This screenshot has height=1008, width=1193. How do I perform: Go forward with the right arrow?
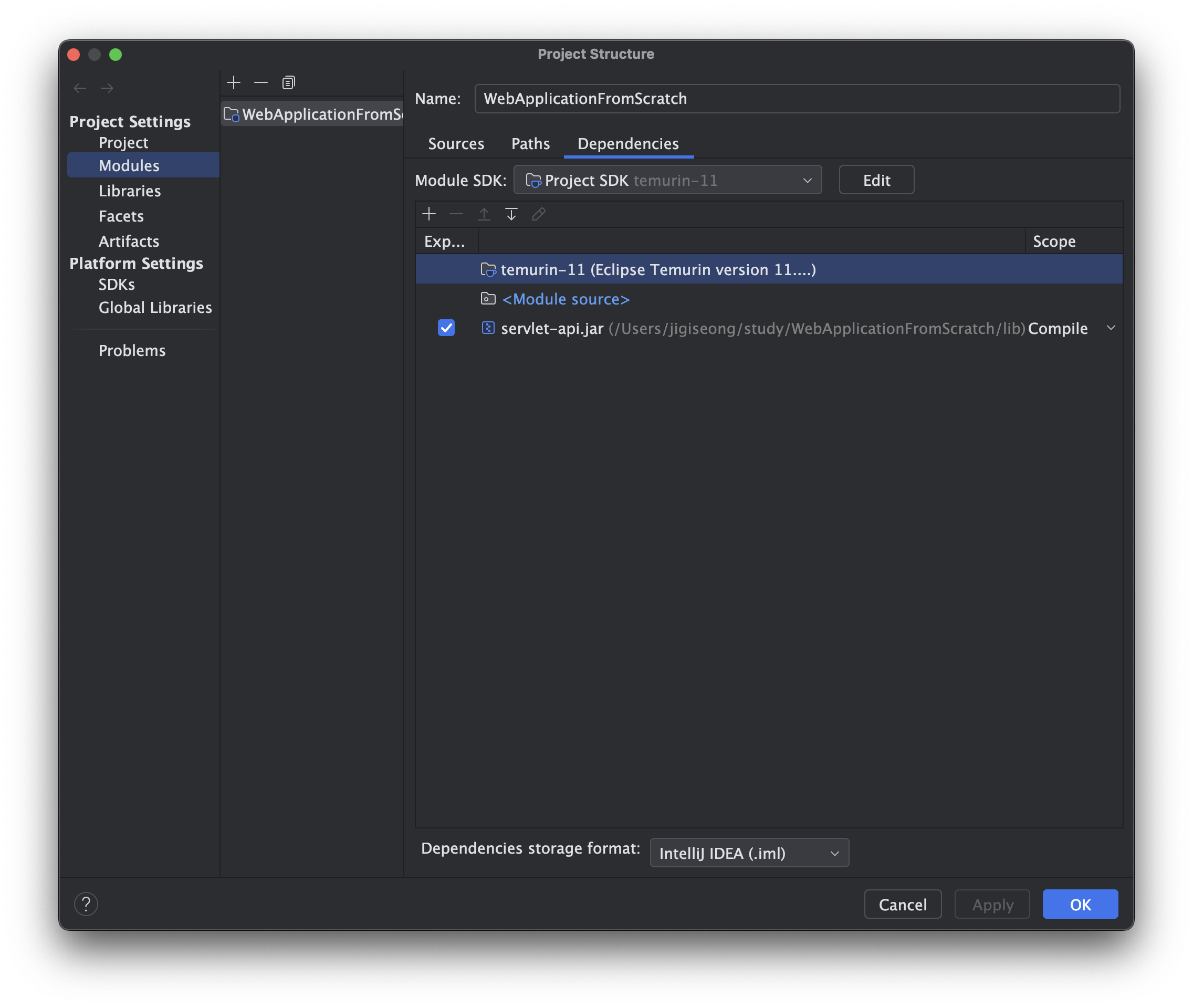107,88
